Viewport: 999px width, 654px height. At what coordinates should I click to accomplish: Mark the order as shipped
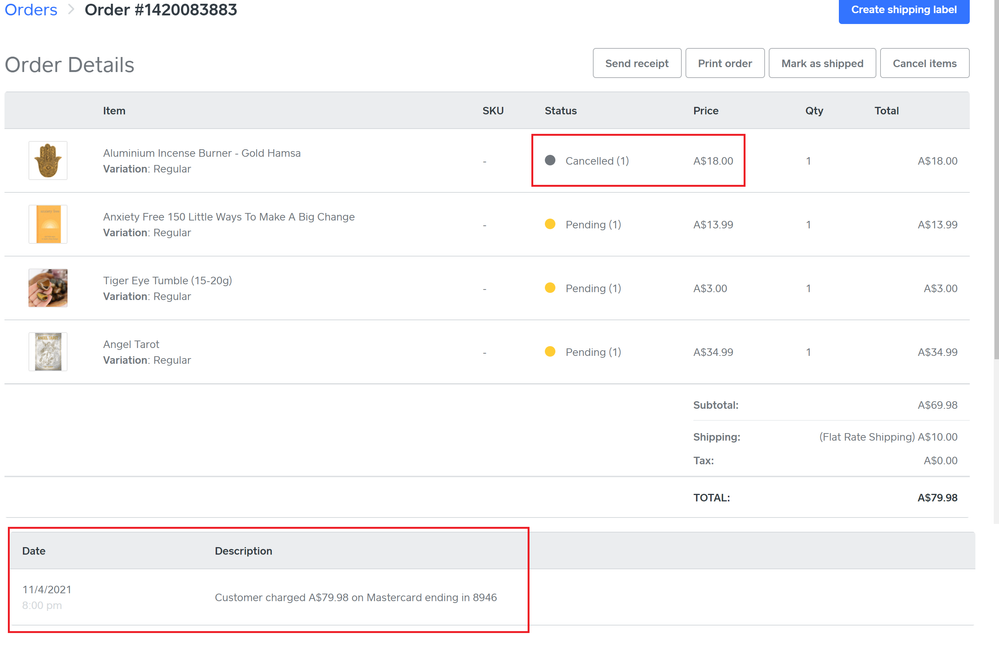tap(822, 63)
